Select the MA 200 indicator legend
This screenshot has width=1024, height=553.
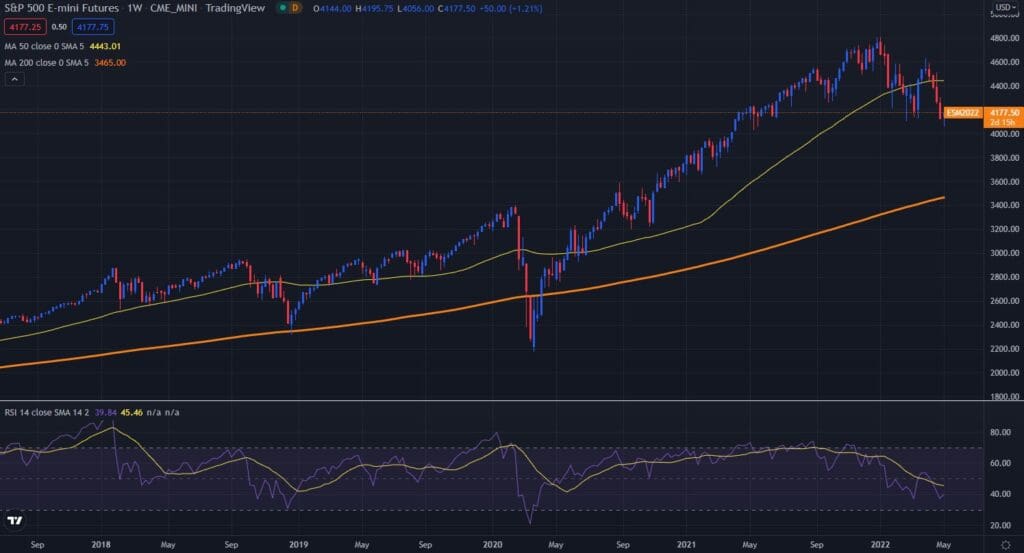42,62
